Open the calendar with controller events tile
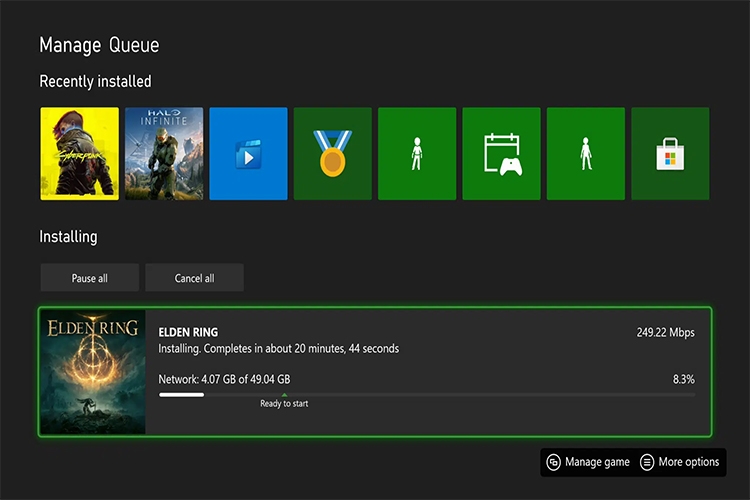750x500 pixels. 501,154
